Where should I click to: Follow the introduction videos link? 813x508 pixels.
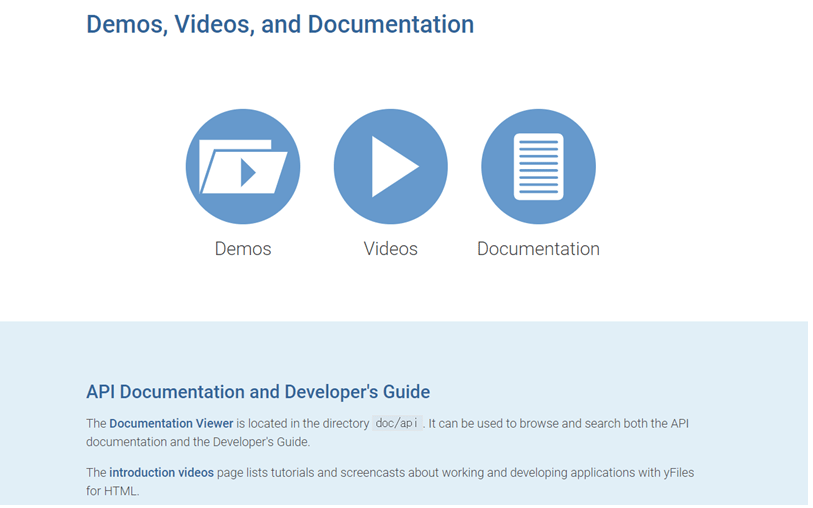click(x=161, y=473)
